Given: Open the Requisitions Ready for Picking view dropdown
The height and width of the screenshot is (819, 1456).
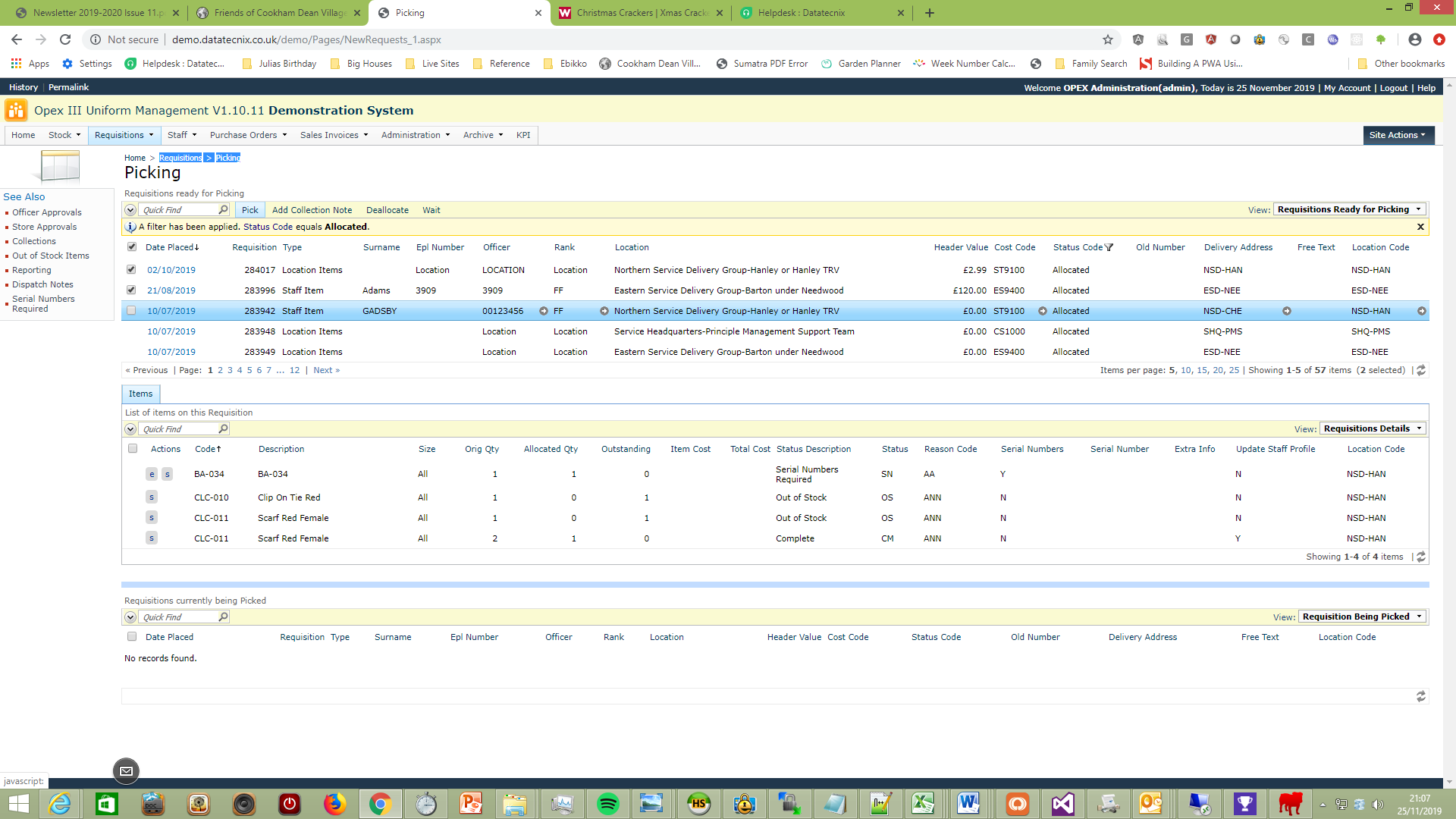Looking at the screenshot, I should 1349,209.
